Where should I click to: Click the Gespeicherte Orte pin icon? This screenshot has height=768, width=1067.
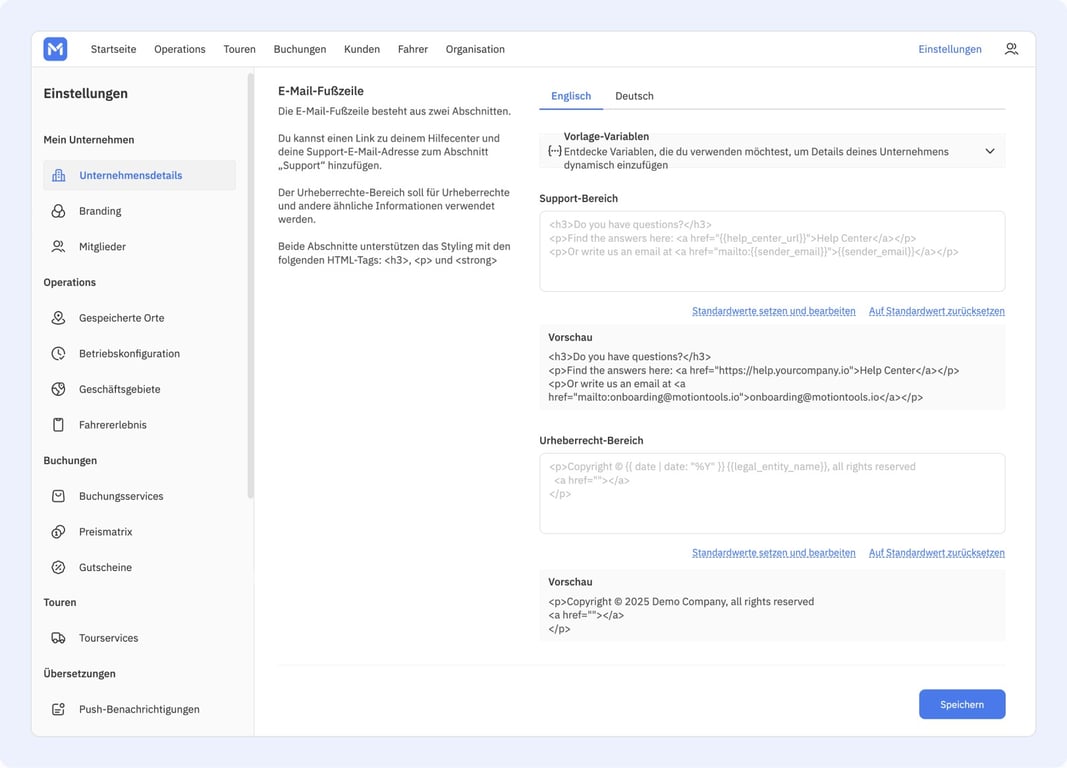[59, 318]
